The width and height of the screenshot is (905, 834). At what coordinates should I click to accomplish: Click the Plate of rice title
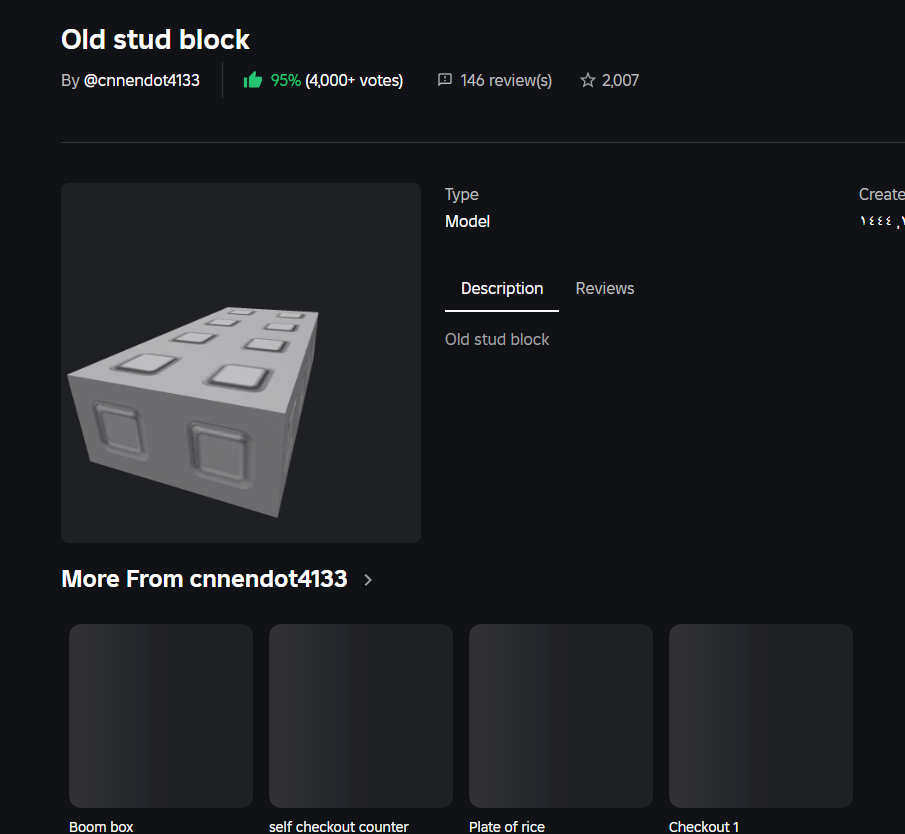coord(507,826)
